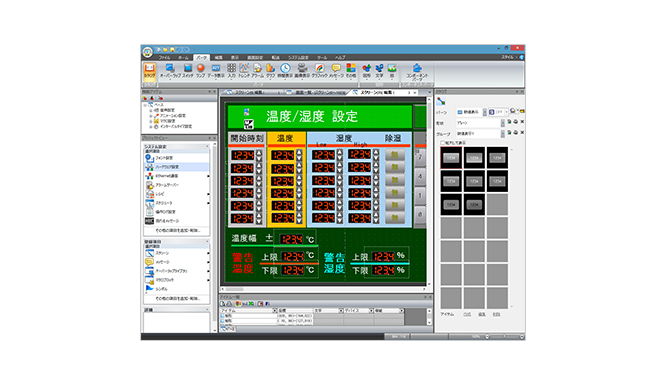The width and height of the screenshot is (648, 376).
Task: Open the グループ dropdown in catalog panel
Action: pos(503,133)
